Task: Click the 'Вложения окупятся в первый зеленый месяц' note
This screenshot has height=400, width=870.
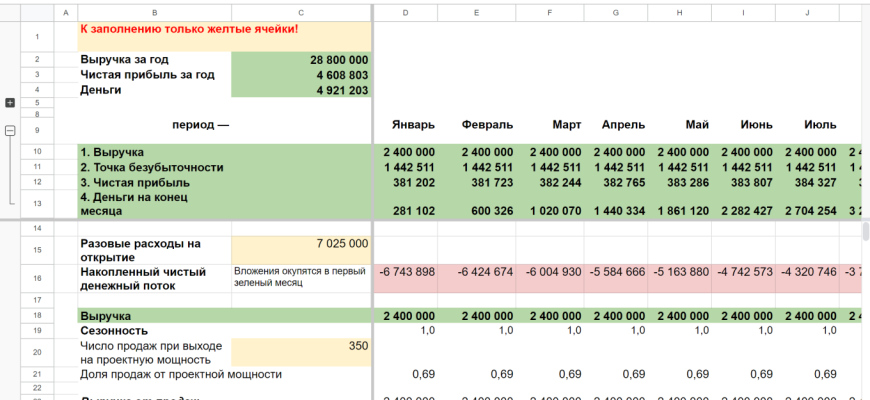Action: pos(301,277)
